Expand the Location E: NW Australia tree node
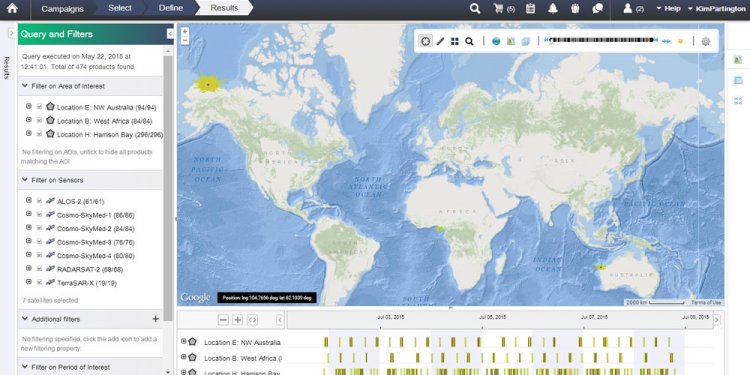This screenshot has height=375, width=750. pyautogui.click(x=29, y=106)
